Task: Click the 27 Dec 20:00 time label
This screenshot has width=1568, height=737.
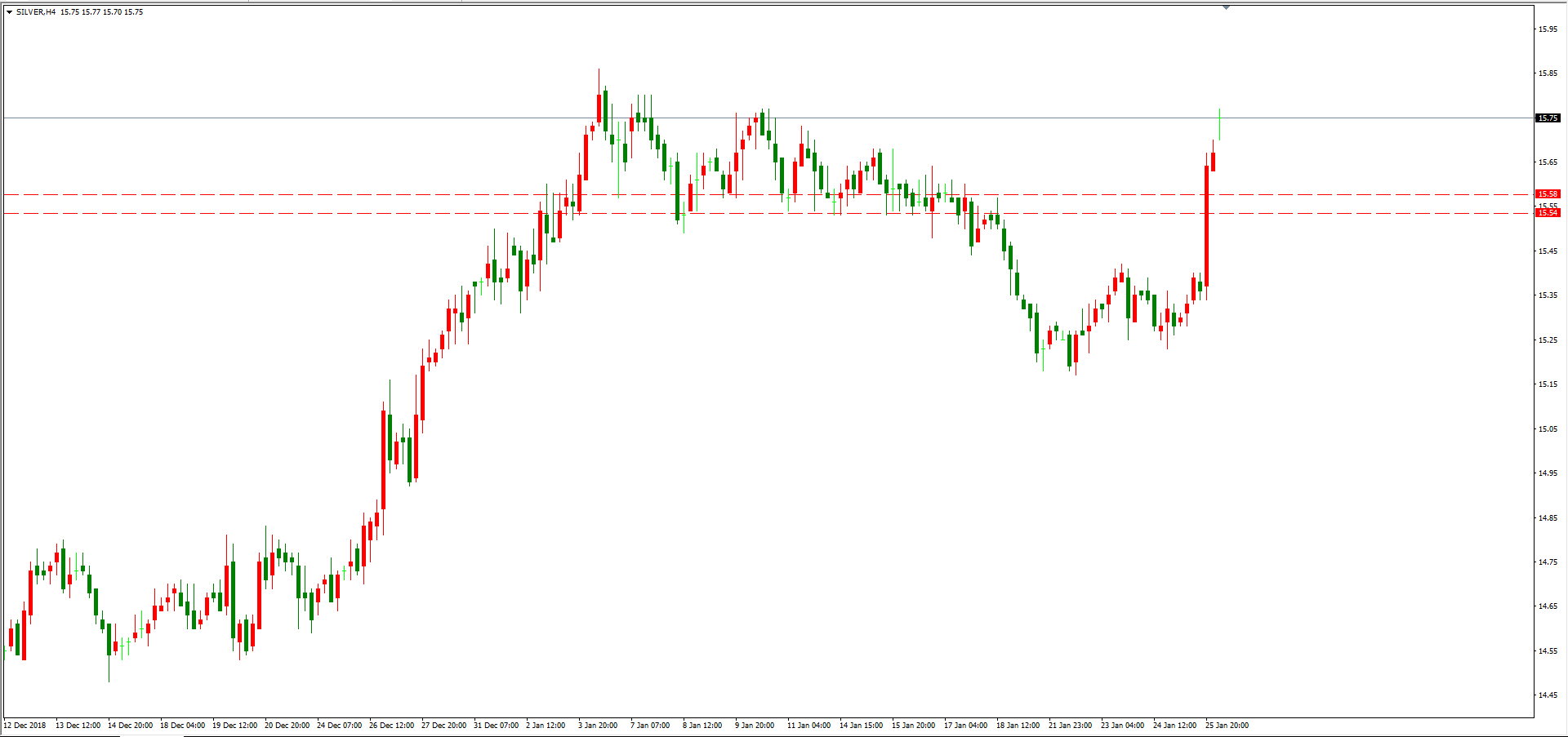Action: tap(444, 726)
